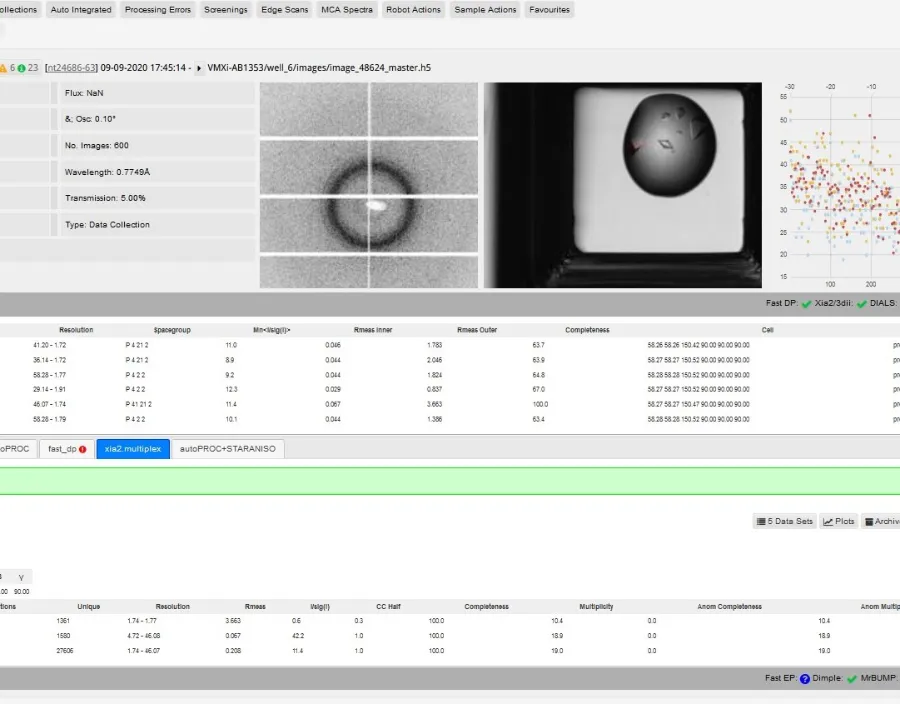
Task: Filter by Robot Actions
Action: click(x=413, y=10)
